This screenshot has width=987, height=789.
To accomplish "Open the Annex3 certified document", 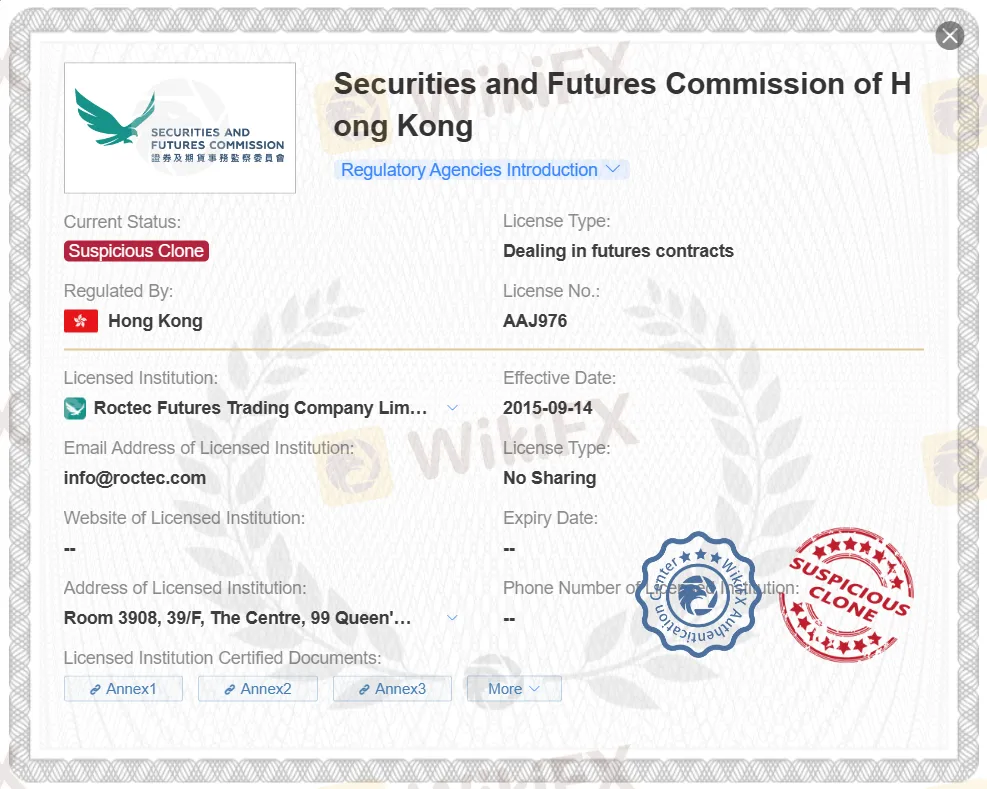I will (392, 689).
